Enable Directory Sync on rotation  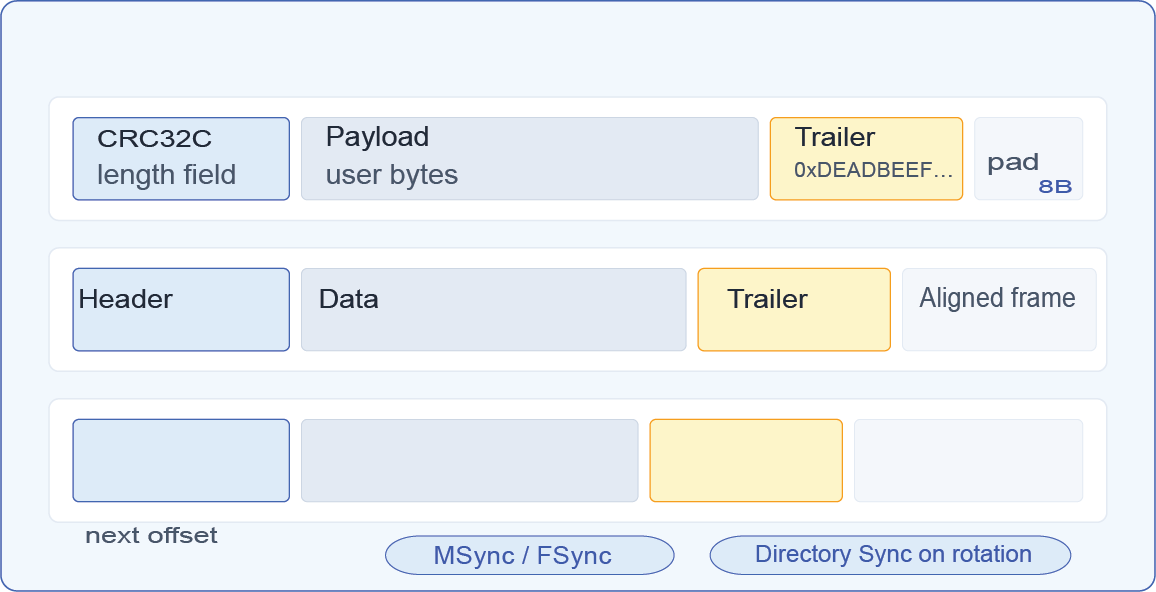click(x=891, y=554)
